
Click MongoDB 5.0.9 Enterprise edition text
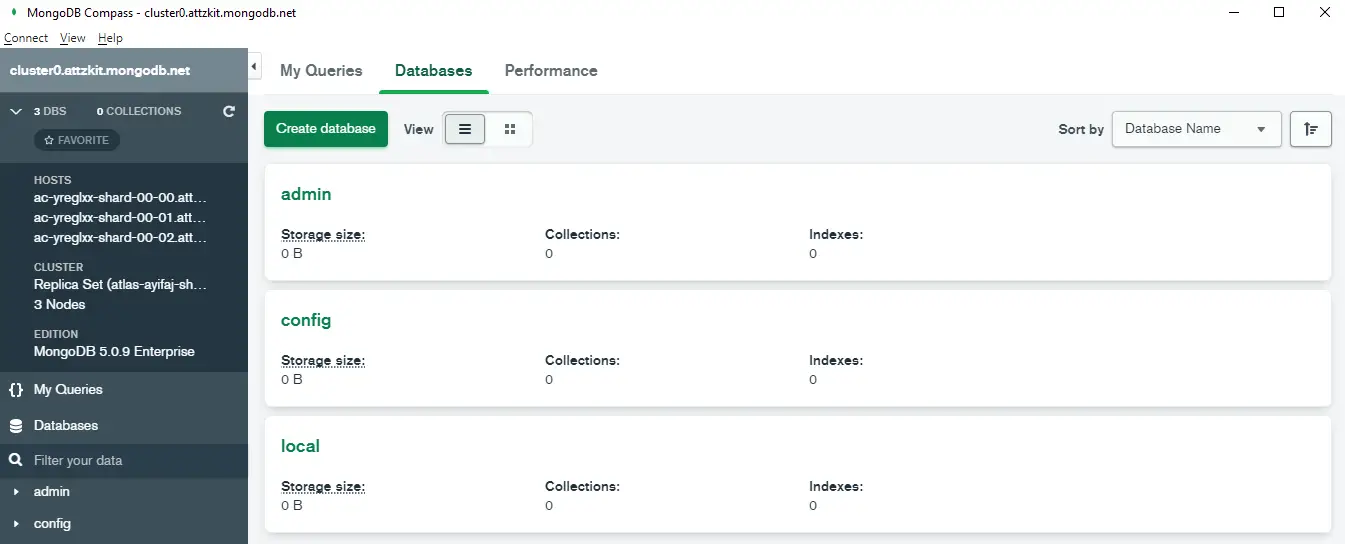pos(114,352)
